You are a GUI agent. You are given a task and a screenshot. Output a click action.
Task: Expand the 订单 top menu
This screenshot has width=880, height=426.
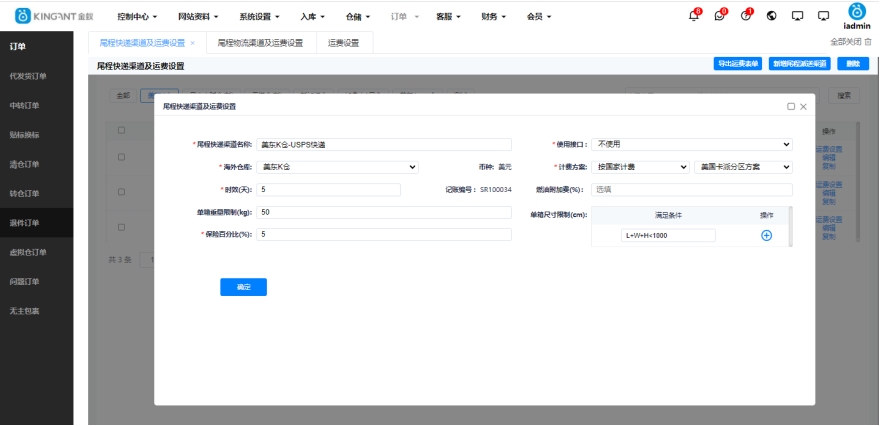405,17
